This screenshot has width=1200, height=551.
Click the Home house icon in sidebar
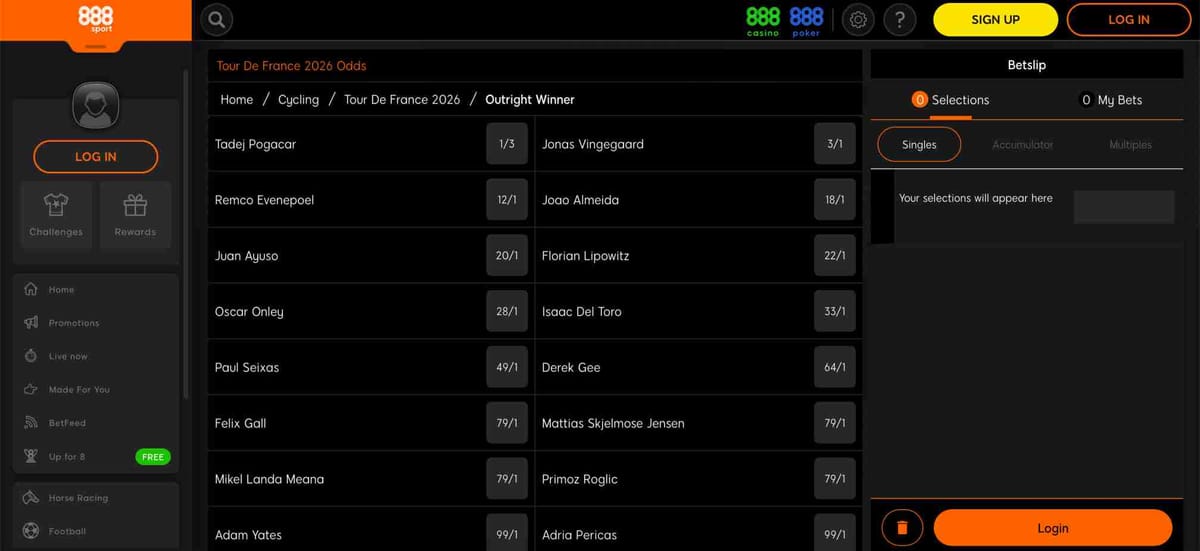click(31, 289)
